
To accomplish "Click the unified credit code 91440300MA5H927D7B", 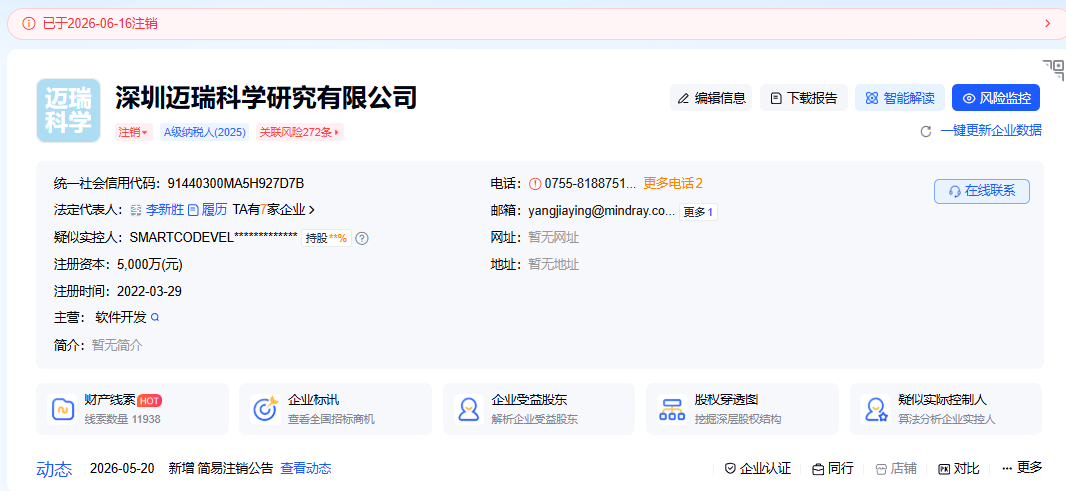I will pyautogui.click(x=235, y=184).
